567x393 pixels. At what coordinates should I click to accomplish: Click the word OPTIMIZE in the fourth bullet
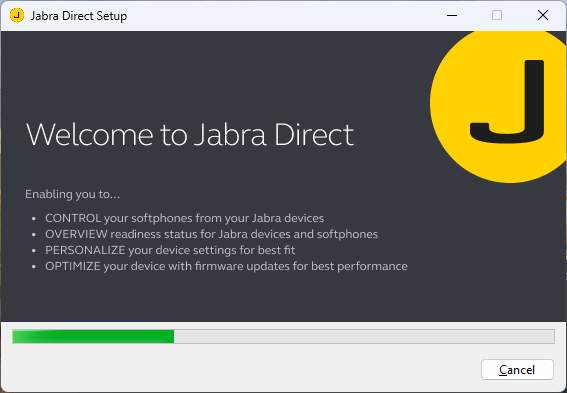tap(73, 266)
